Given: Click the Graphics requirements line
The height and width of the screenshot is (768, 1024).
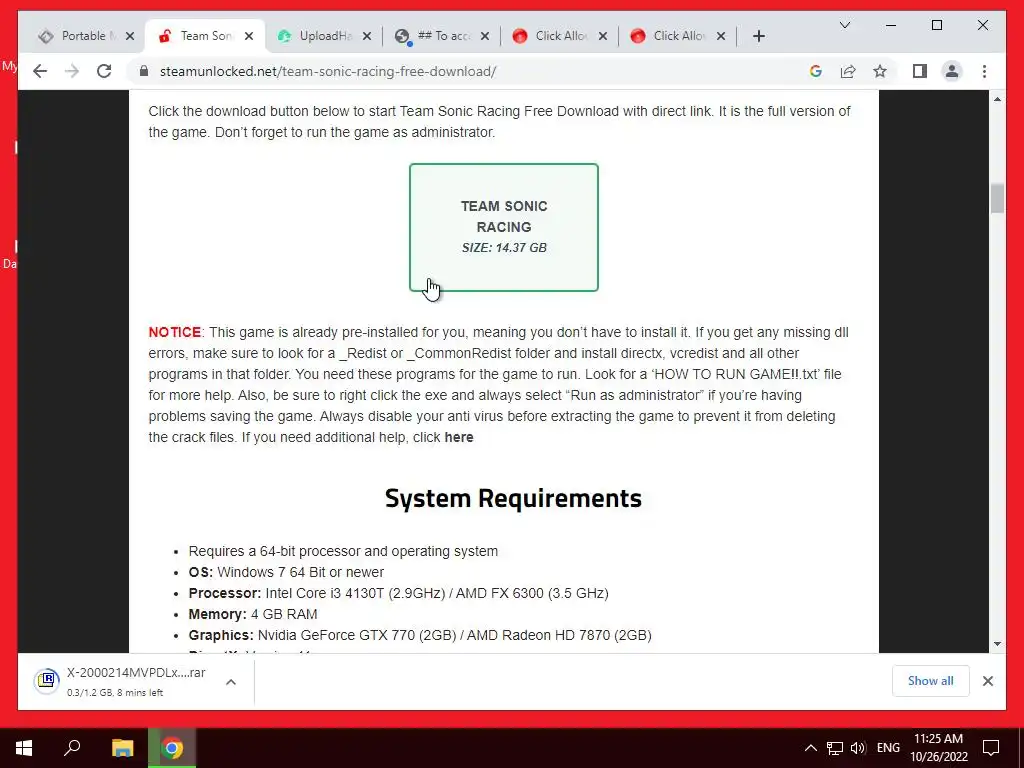Looking at the screenshot, I should click(x=420, y=635).
